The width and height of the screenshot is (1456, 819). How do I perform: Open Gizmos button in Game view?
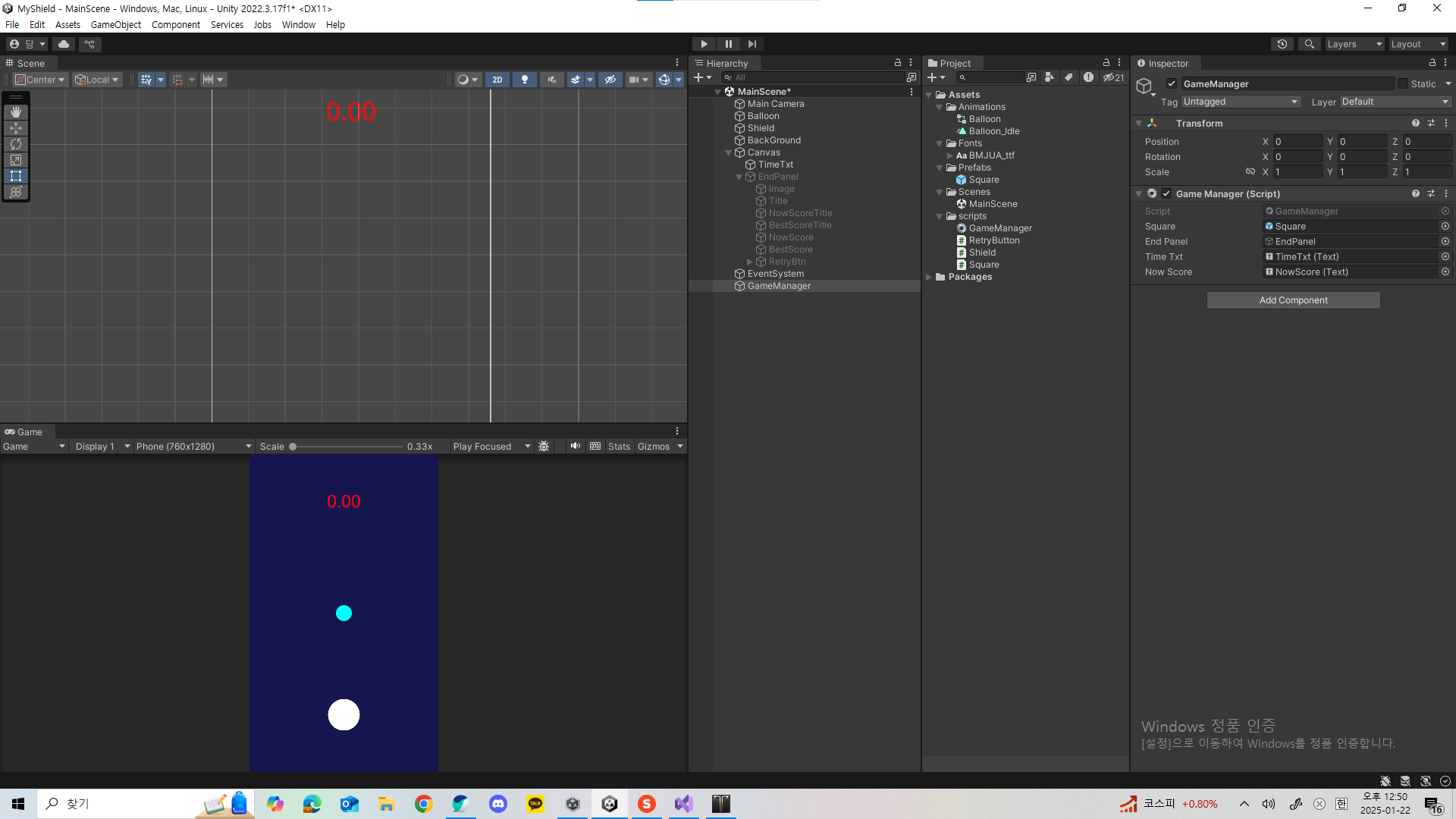(654, 447)
